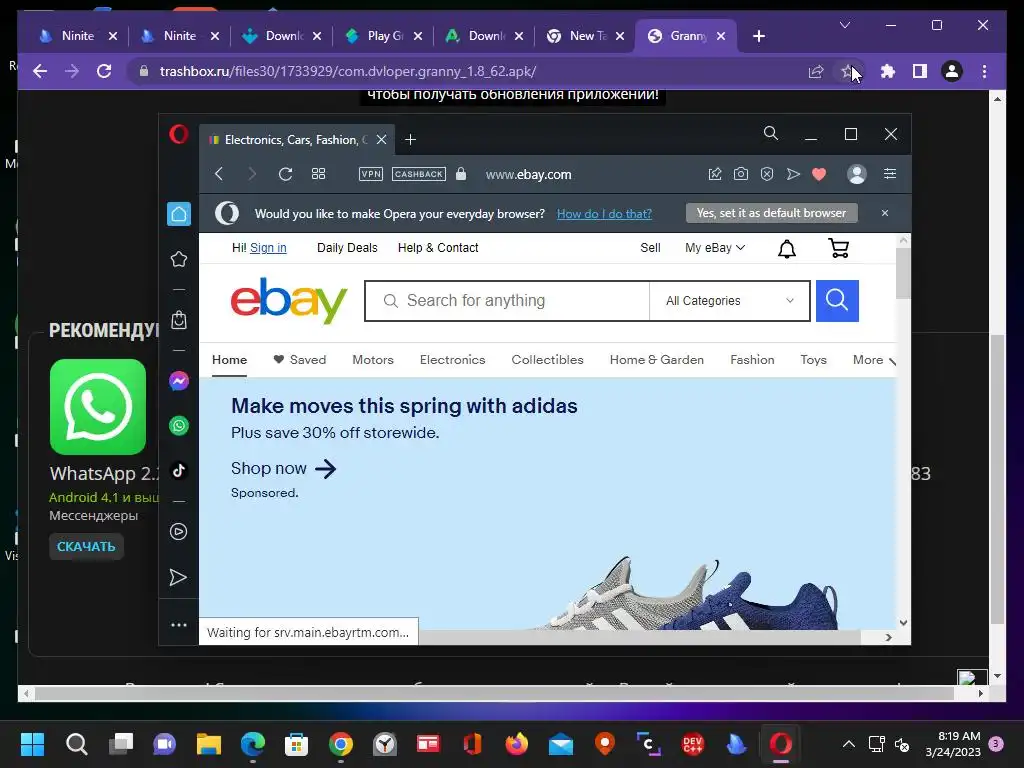
Task: Open Windows Start menu
Action: click(32, 744)
